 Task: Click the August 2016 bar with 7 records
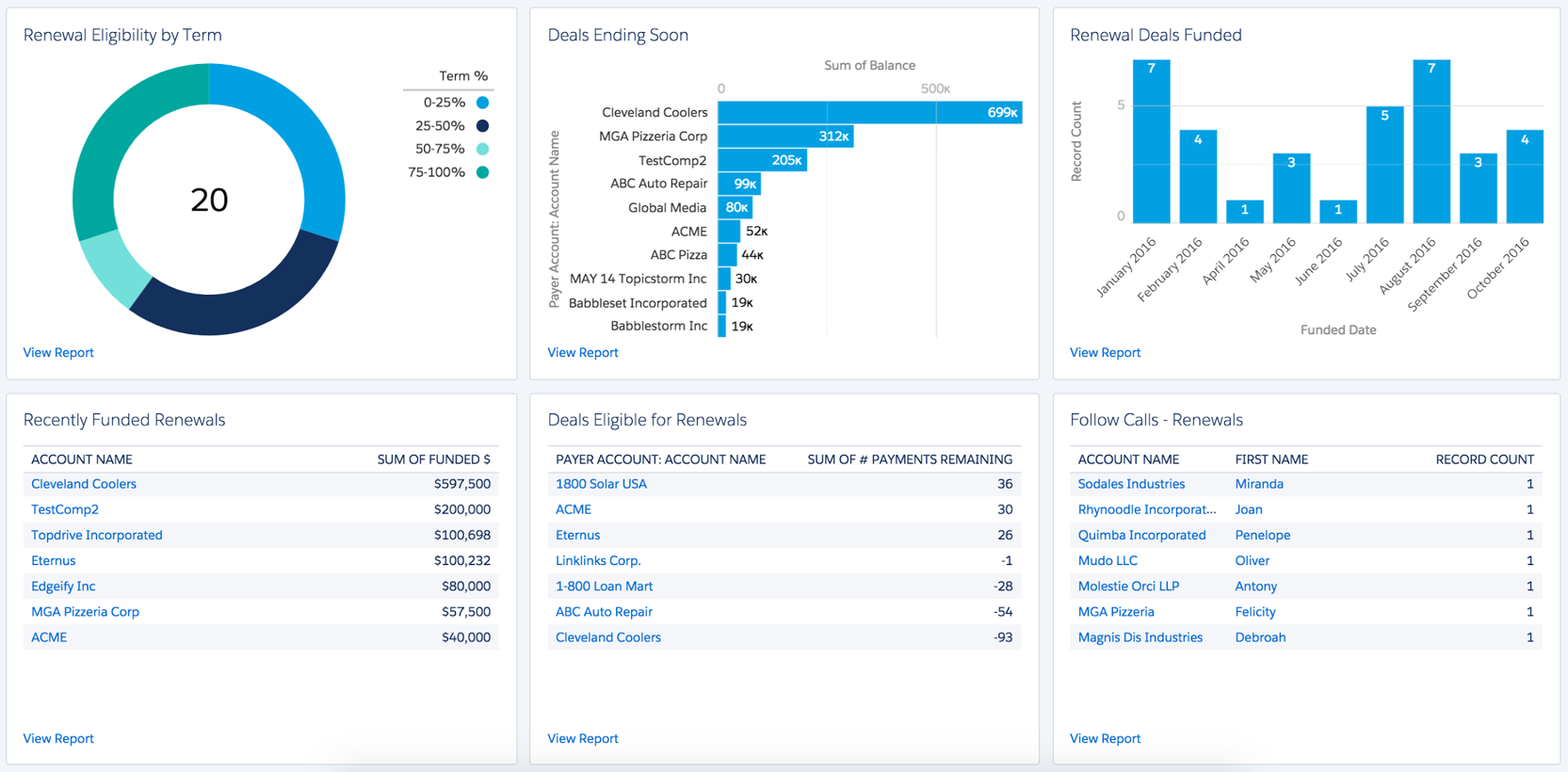[x=1431, y=141]
